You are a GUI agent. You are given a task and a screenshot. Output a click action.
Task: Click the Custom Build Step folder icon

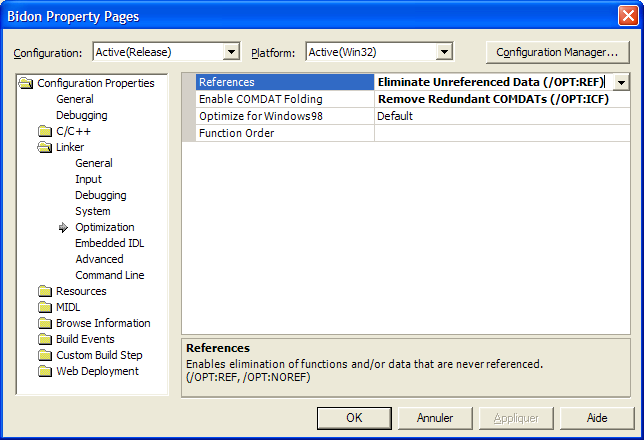[x=45, y=355]
